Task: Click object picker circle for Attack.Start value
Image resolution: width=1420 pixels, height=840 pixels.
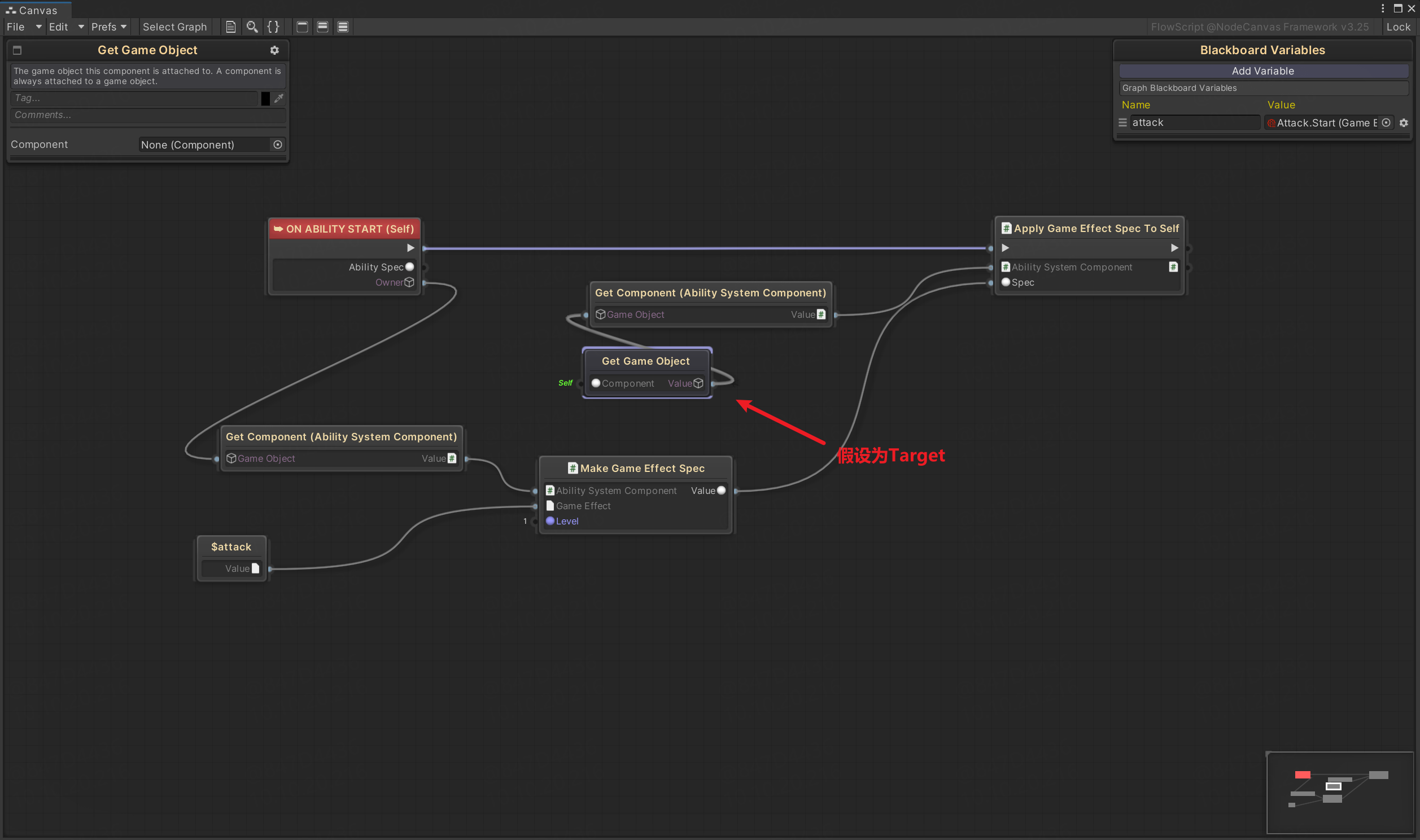Action: pos(1386,123)
